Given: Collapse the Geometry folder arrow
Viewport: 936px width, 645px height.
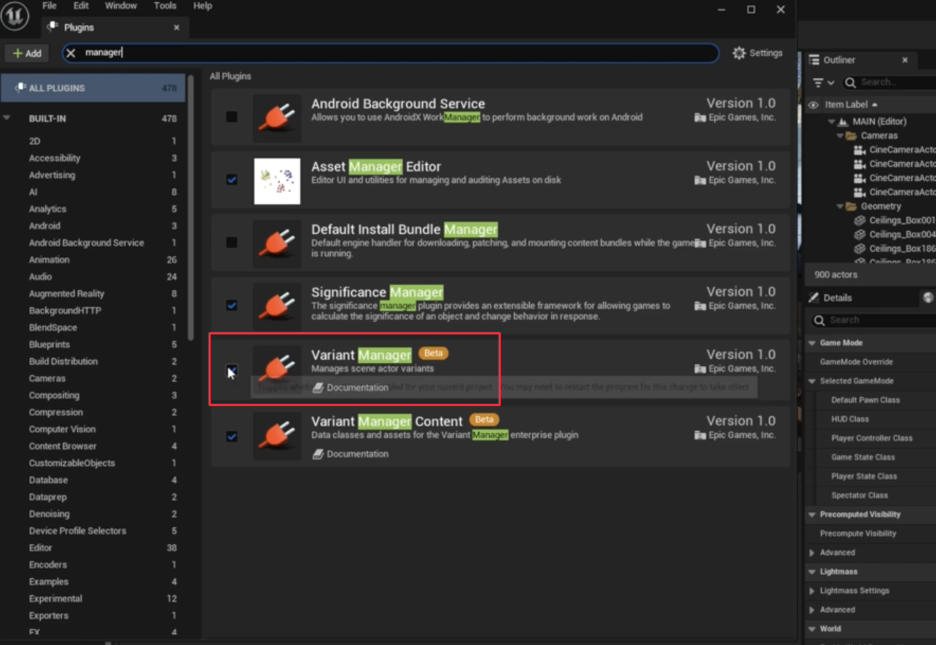Looking at the screenshot, I should [x=840, y=206].
